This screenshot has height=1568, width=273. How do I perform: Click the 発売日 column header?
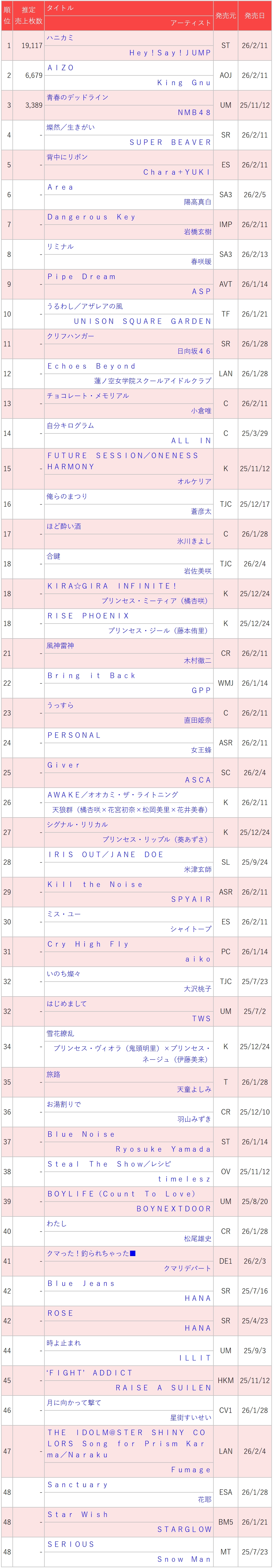click(255, 16)
